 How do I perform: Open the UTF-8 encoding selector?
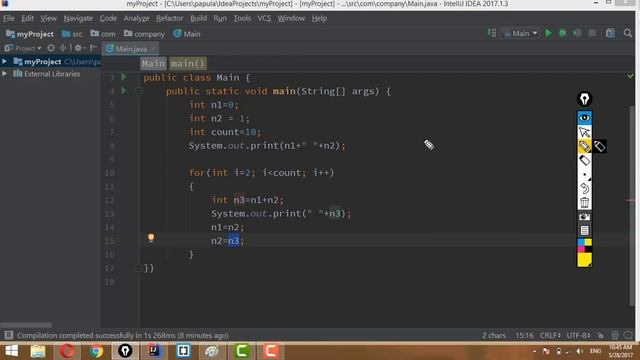point(578,336)
